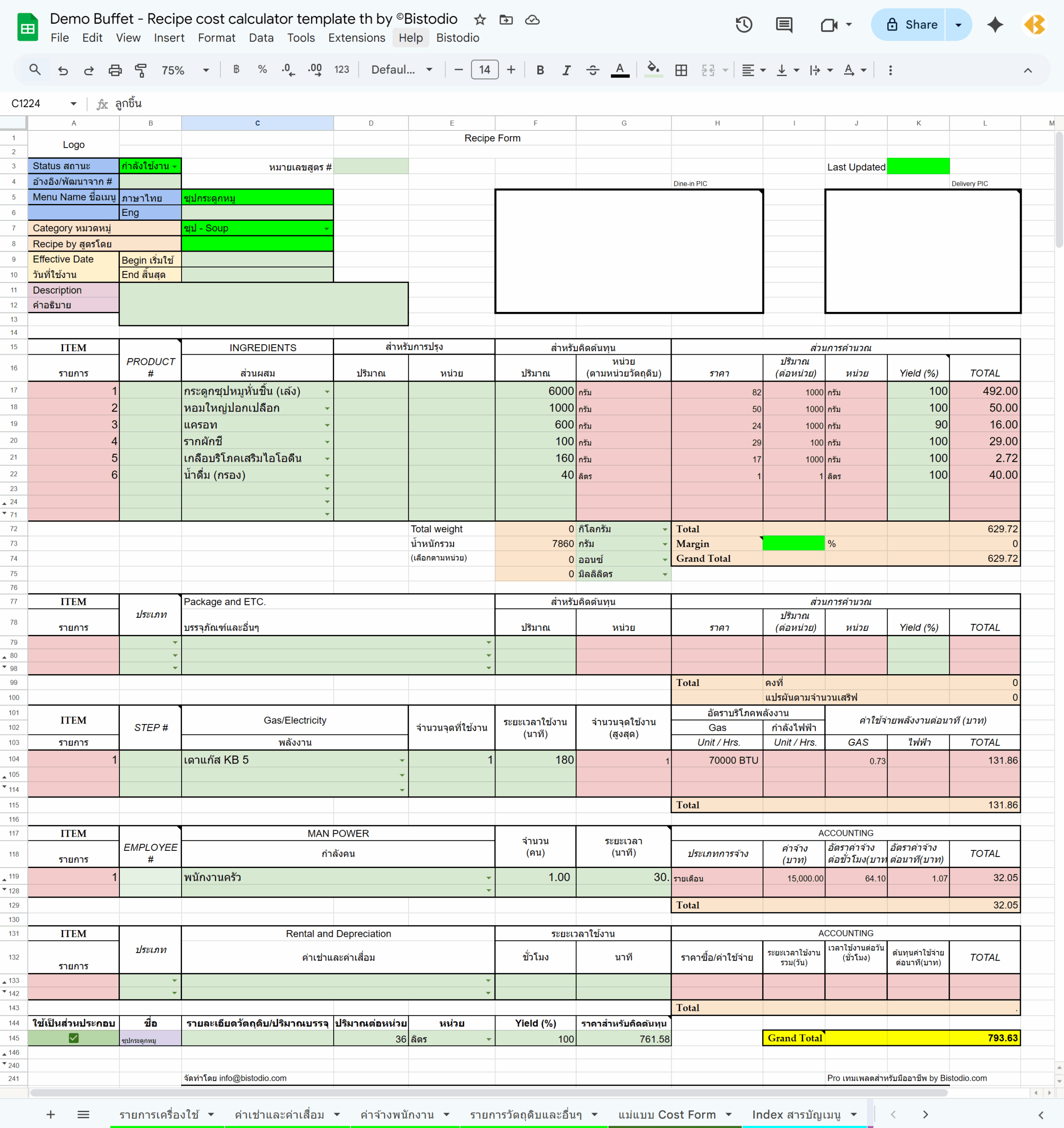
Task: Click the fill color bucket icon
Action: [x=653, y=69]
